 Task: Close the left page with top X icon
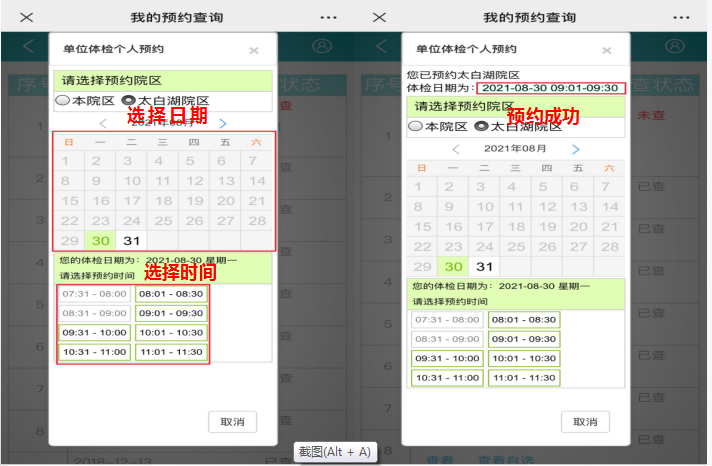27,18
